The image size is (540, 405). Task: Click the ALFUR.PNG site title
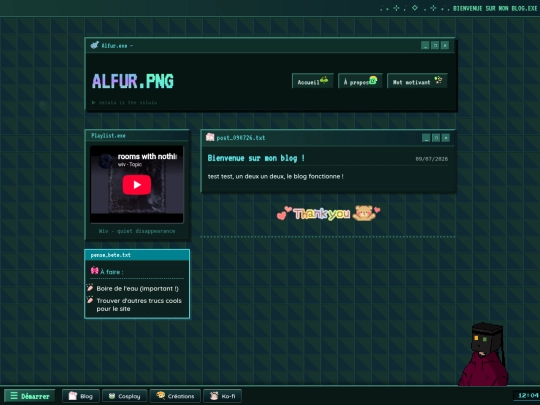coord(133,82)
